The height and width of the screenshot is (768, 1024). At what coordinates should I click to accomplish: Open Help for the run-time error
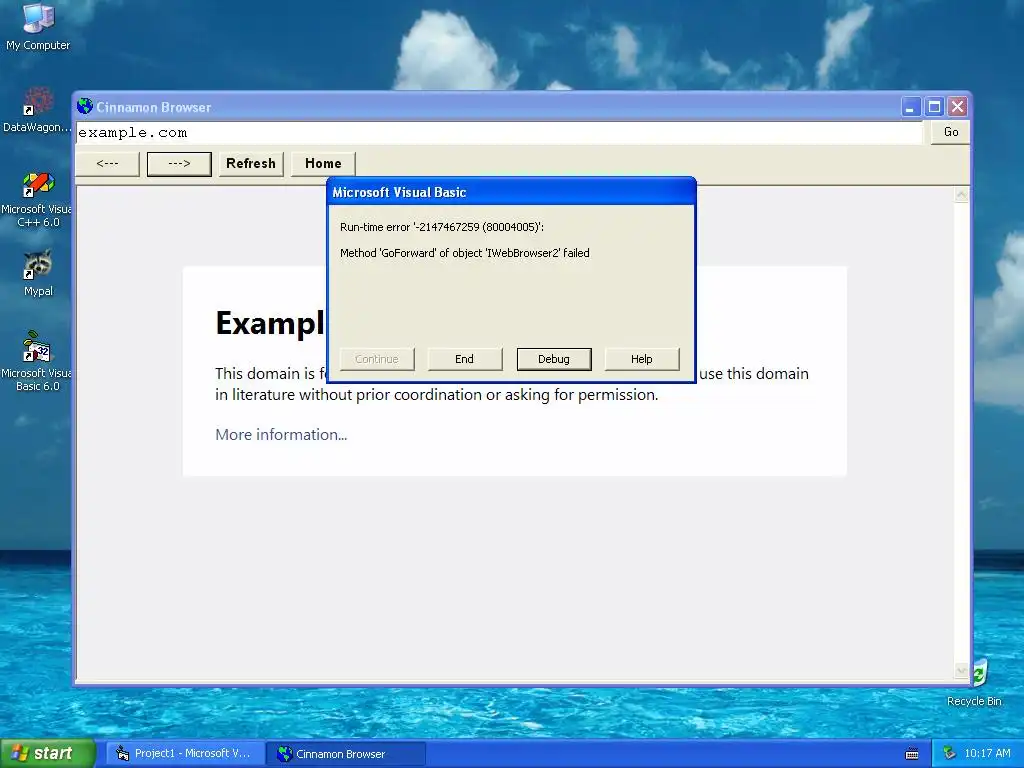click(x=641, y=359)
